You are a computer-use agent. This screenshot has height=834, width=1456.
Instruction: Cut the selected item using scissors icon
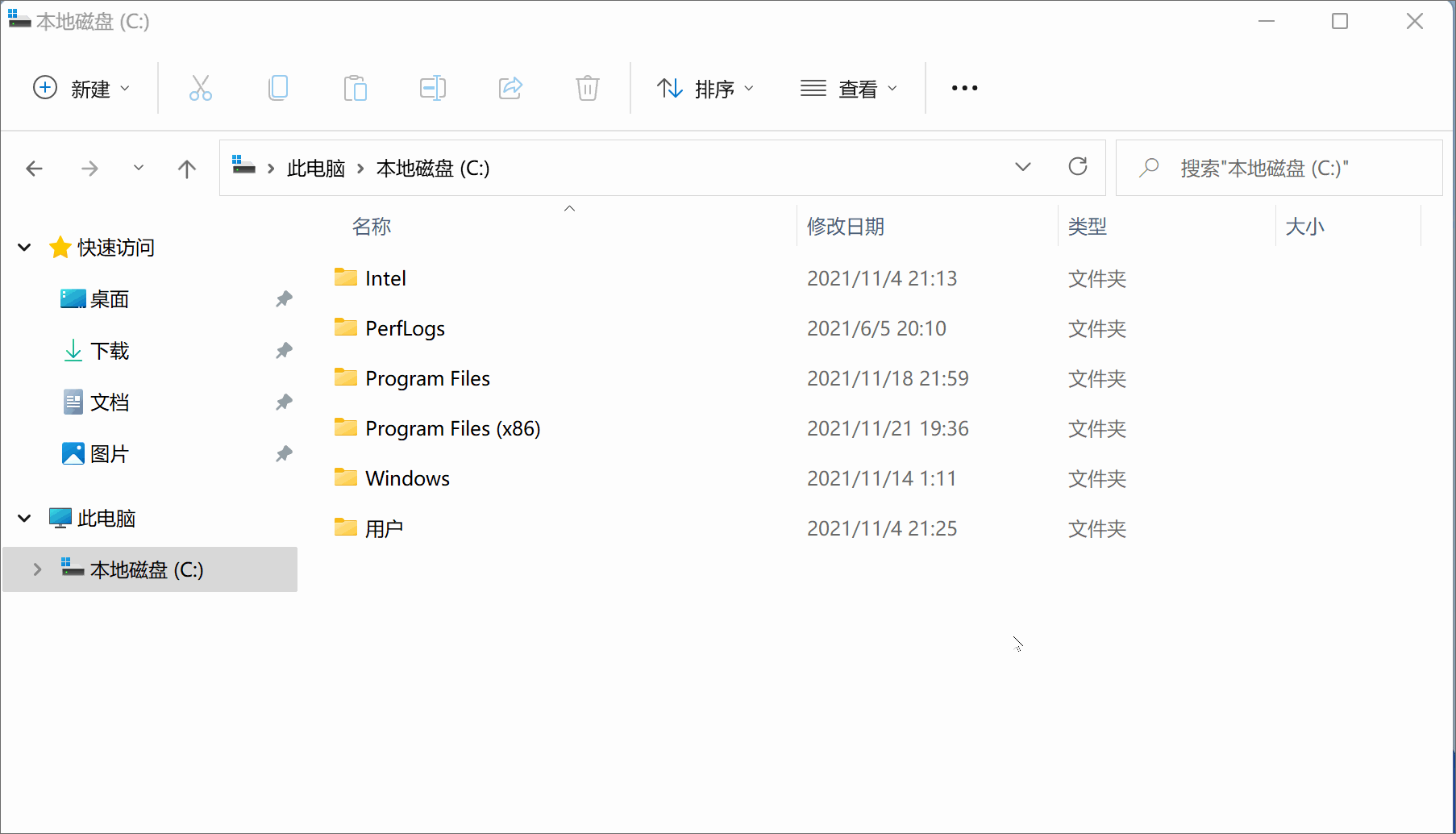pos(200,88)
